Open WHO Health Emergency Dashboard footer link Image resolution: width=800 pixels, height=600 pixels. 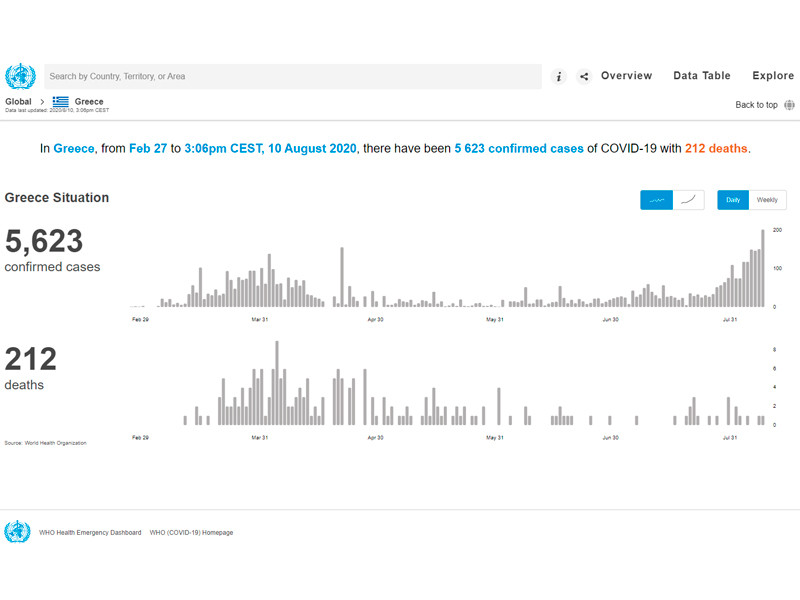pyautogui.click(x=90, y=533)
